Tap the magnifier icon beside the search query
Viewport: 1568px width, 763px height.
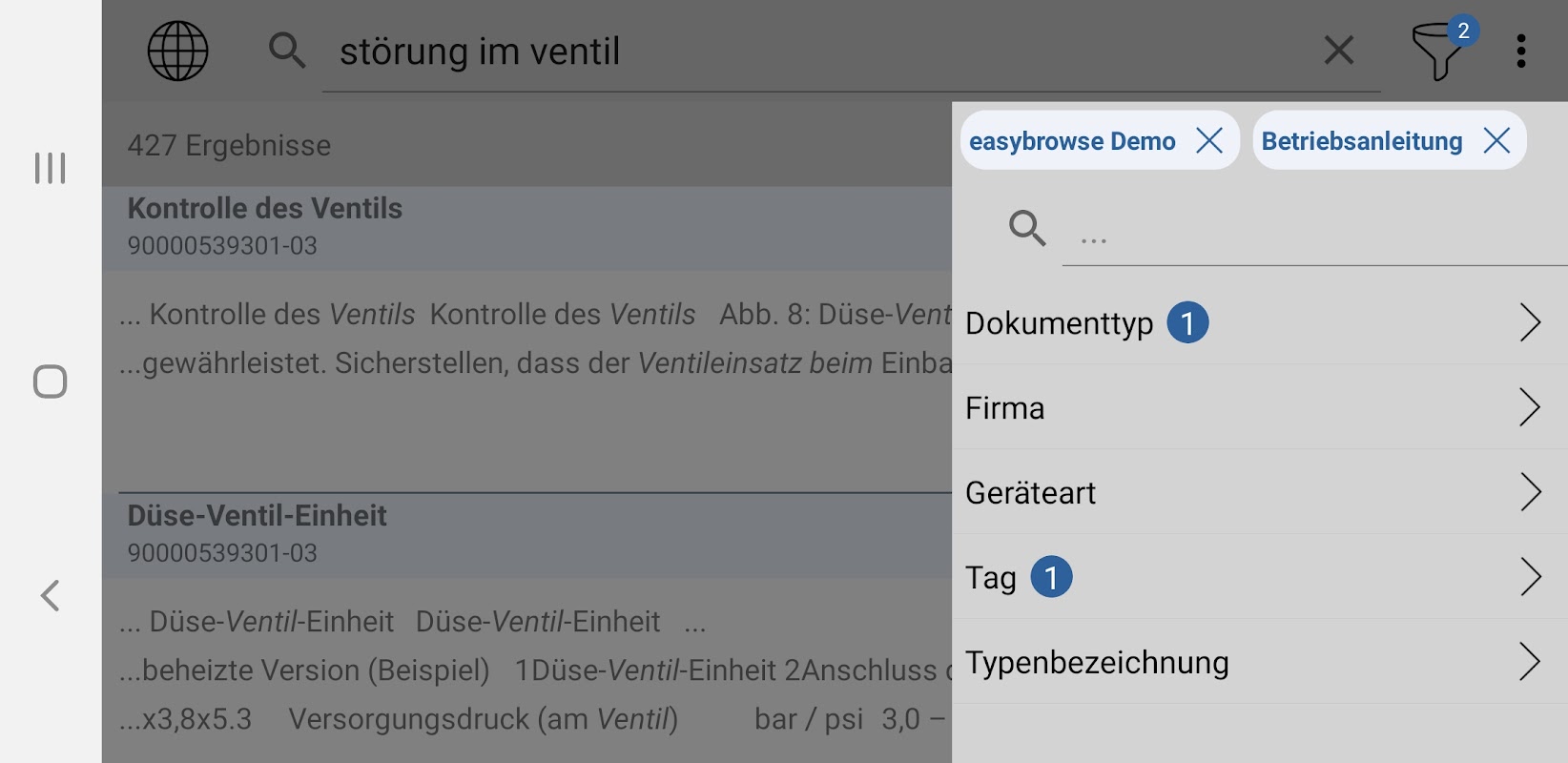286,51
